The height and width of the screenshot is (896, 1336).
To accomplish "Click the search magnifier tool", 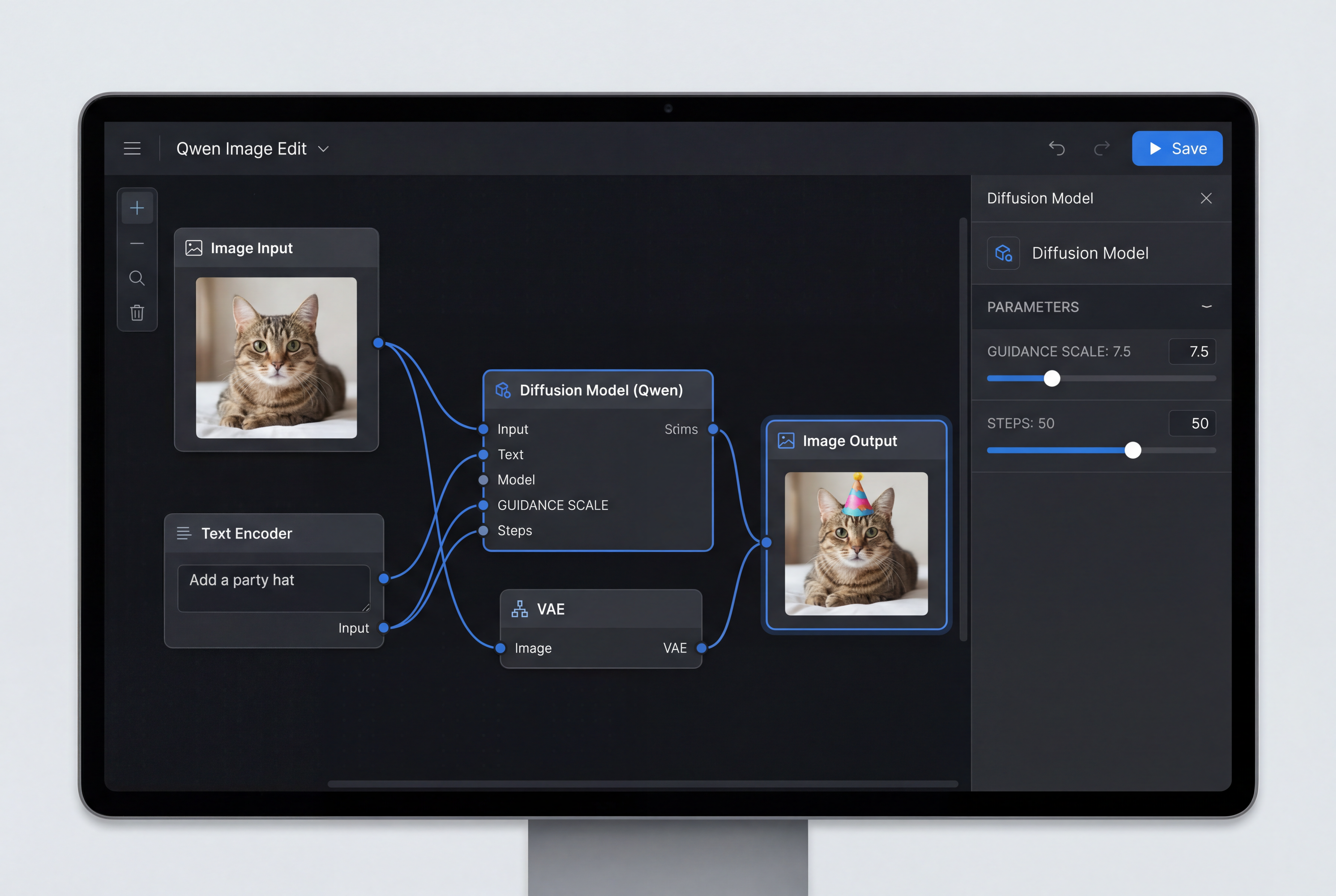I will pos(137,278).
